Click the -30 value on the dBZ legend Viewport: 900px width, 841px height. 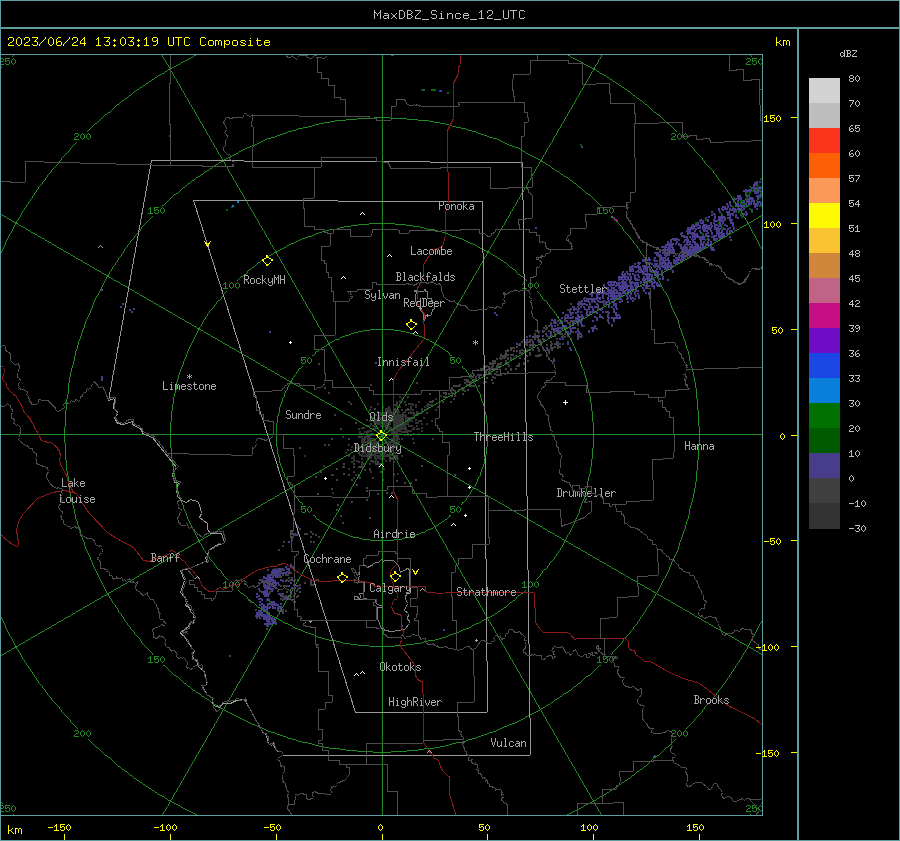[x=857, y=528]
